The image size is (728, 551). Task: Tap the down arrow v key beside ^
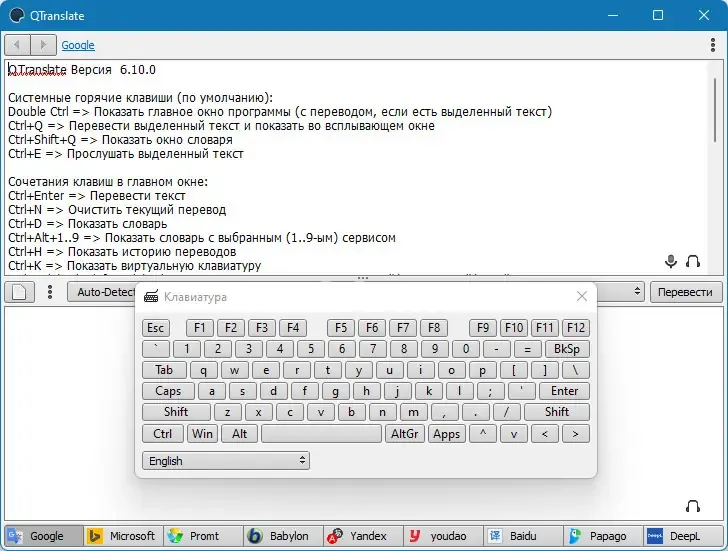pos(514,434)
